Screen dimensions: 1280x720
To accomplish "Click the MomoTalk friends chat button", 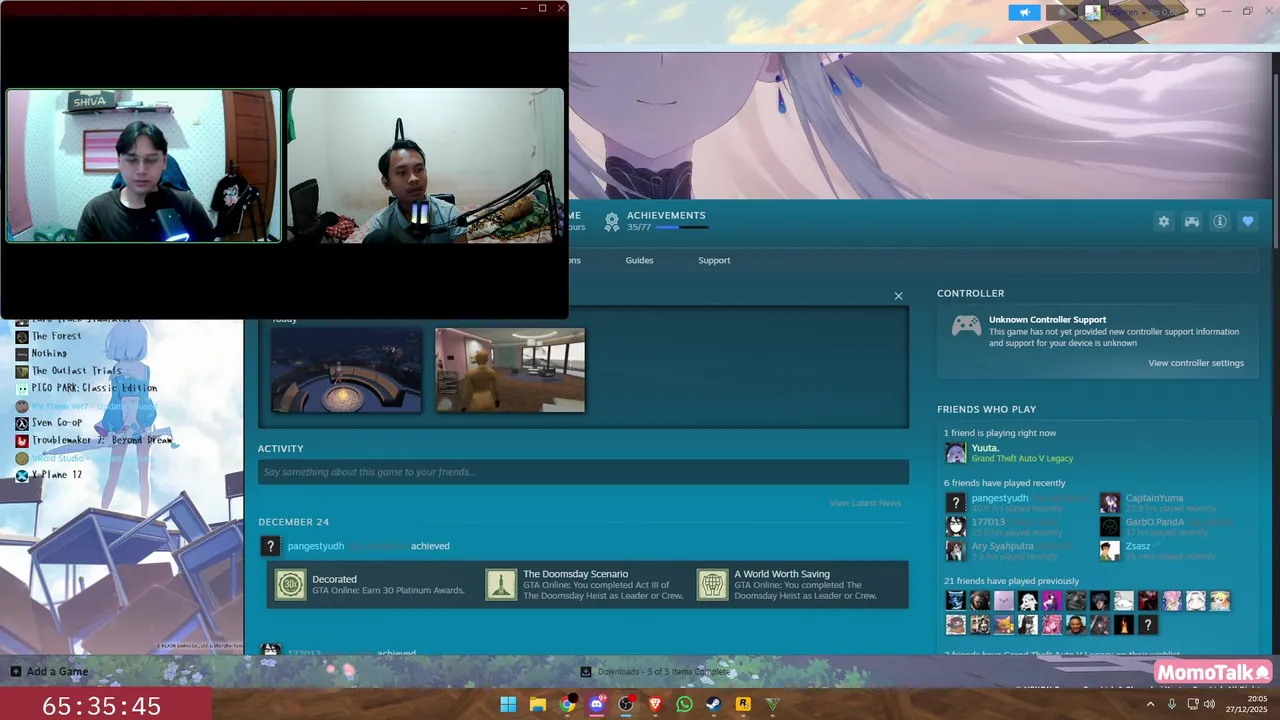I will 1213,673.
